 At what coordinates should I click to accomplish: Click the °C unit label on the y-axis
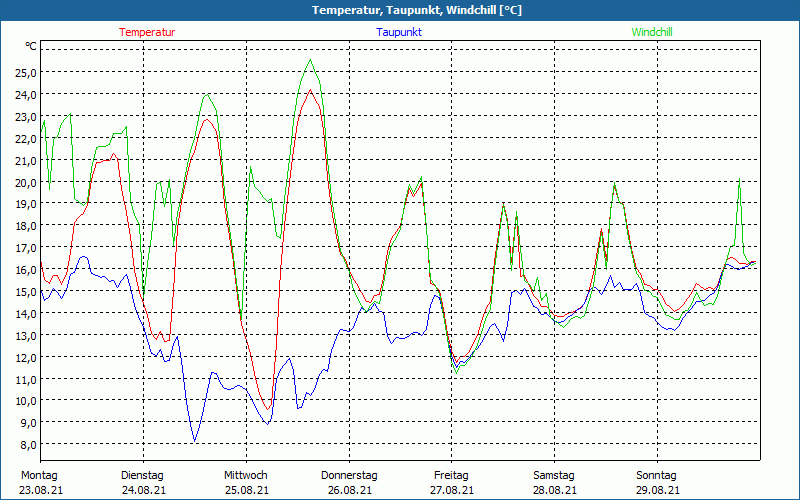coord(31,46)
